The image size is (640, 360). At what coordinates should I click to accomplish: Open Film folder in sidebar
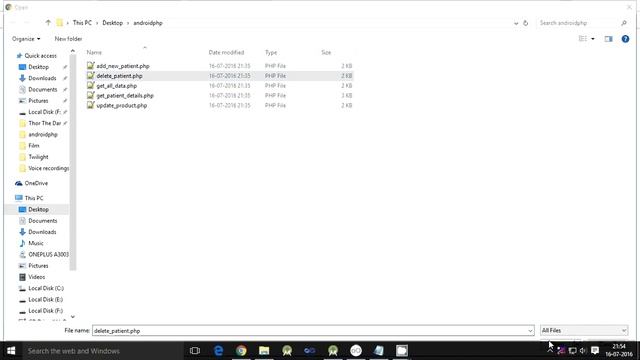(33, 145)
